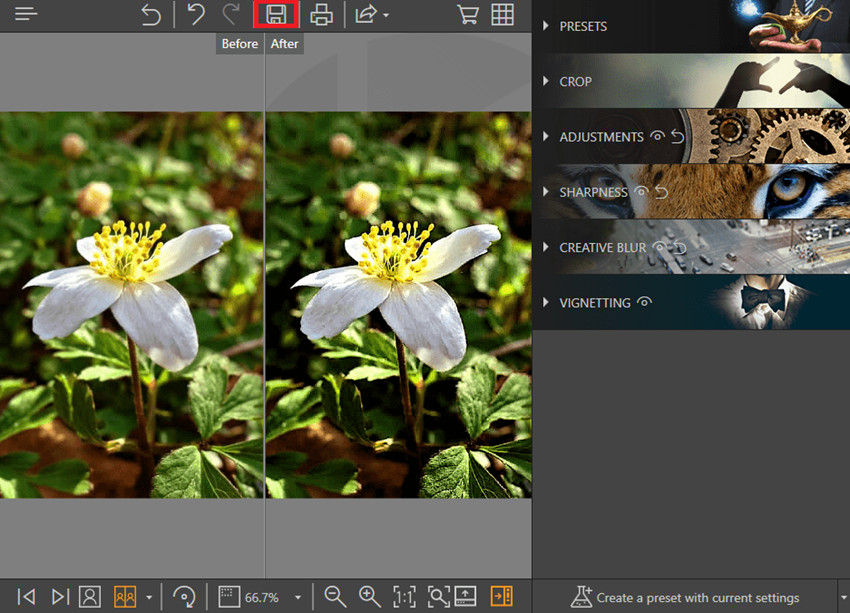This screenshot has width=850, height=613.
Task: Toggle the Adjustments eye visibility icon
Action: tap(657, 136)
